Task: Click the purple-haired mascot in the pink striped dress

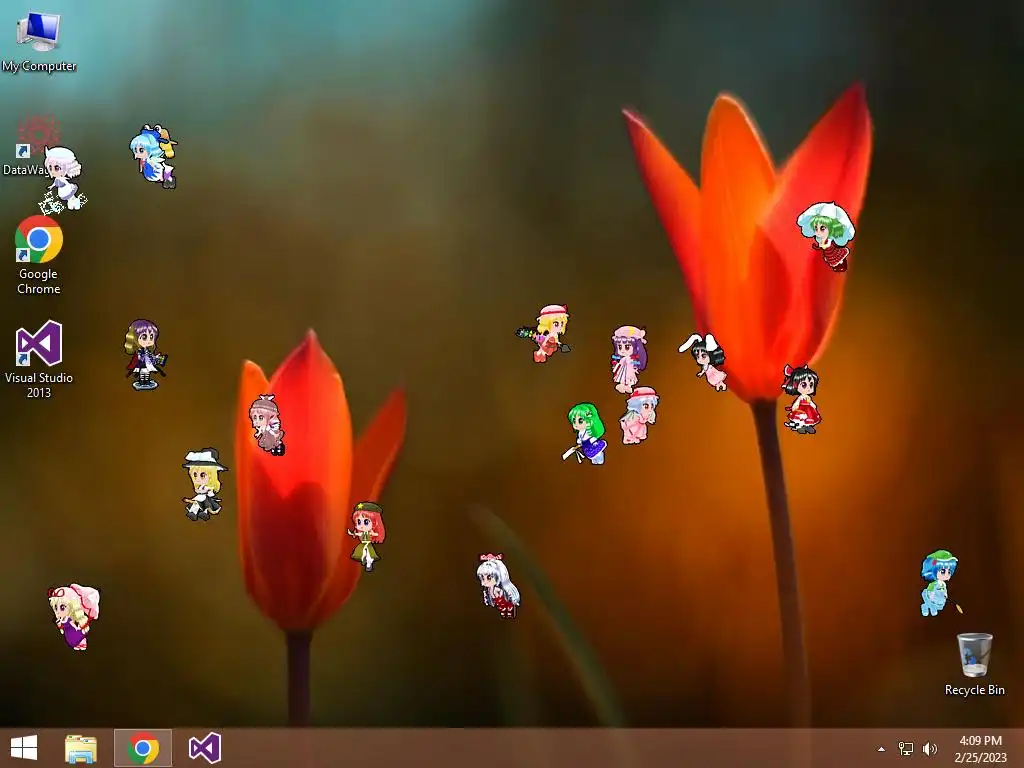Action: click(x=629, y=359)
